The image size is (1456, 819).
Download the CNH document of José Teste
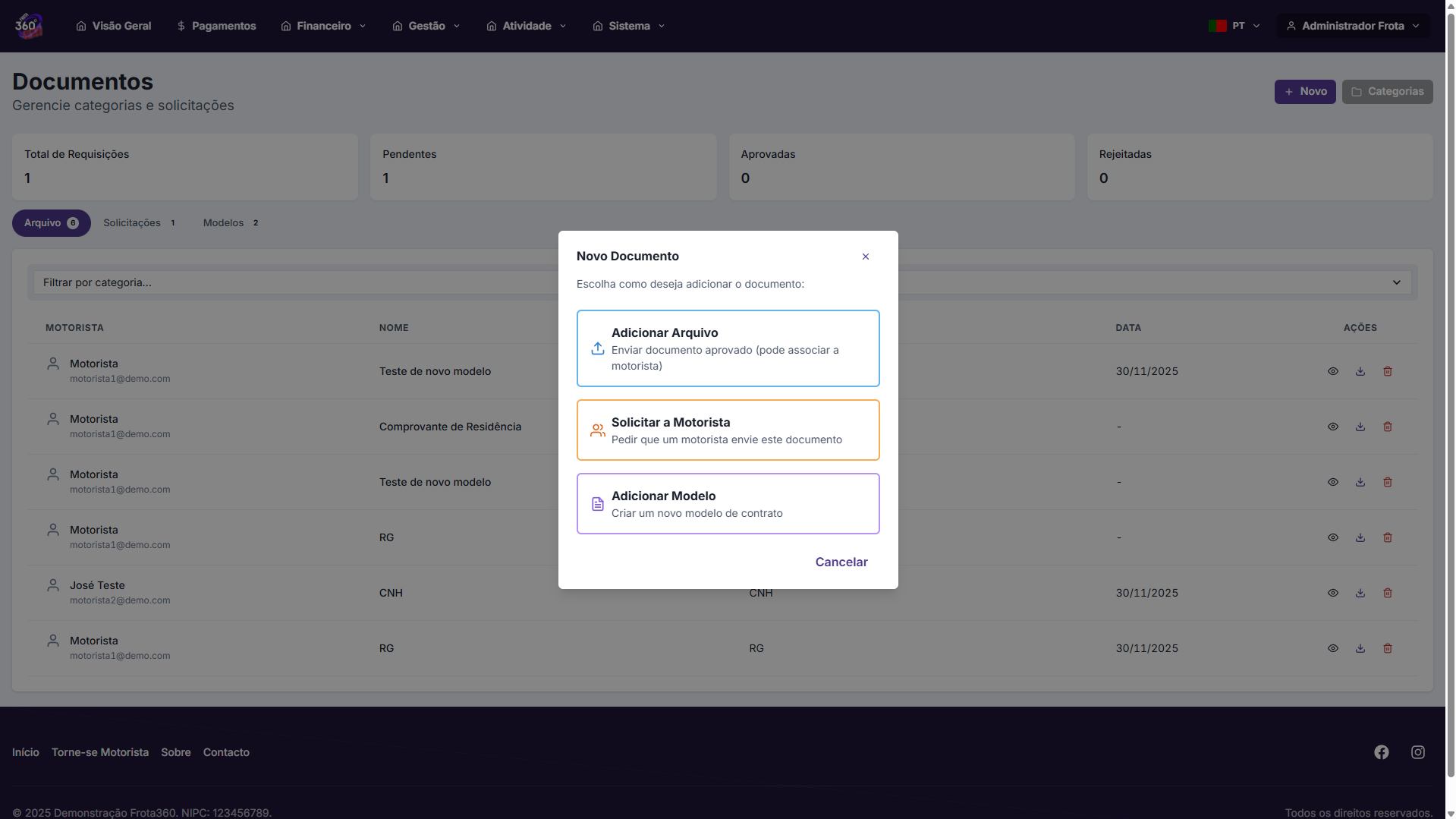click(1360, 594)
